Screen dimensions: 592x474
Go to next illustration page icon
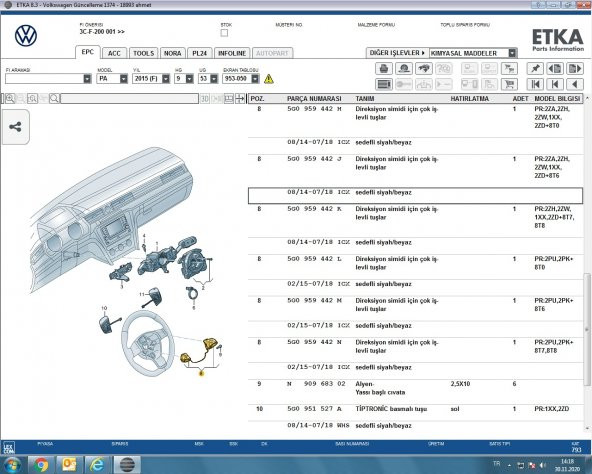pyautogui.click(x=574, y=69)
